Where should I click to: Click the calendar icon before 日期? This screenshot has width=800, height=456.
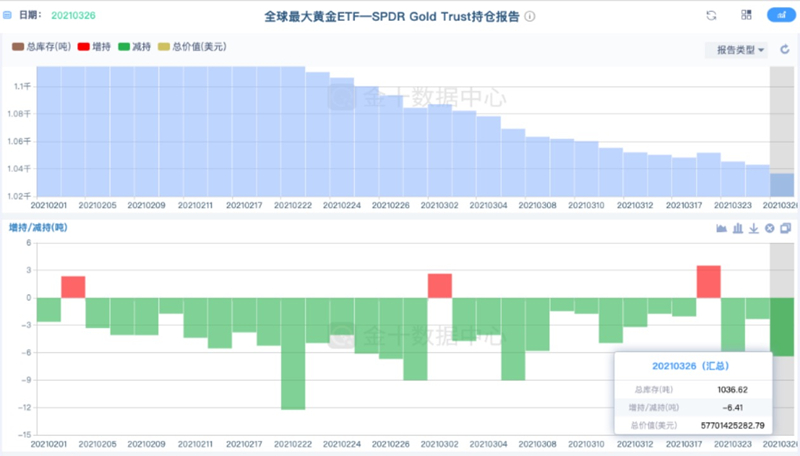pyautogui.click(x=7, y=15)
